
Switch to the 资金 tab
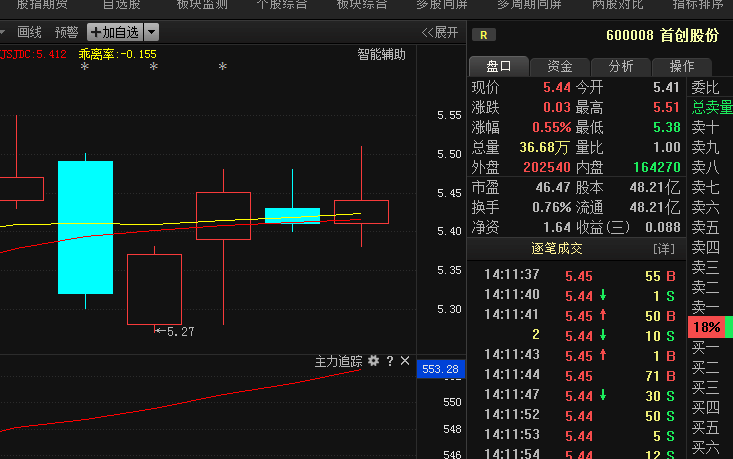(560, 66)
